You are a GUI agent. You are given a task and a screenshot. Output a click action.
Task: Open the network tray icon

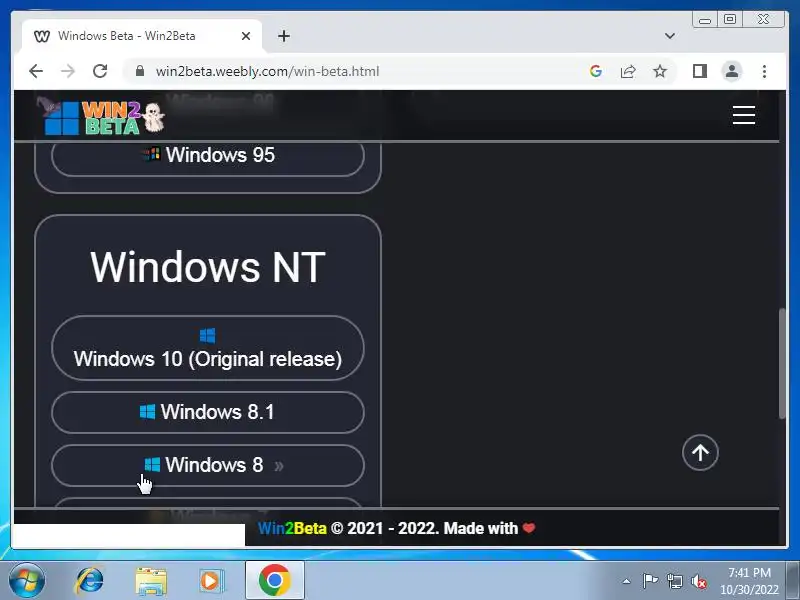(674, 581)
